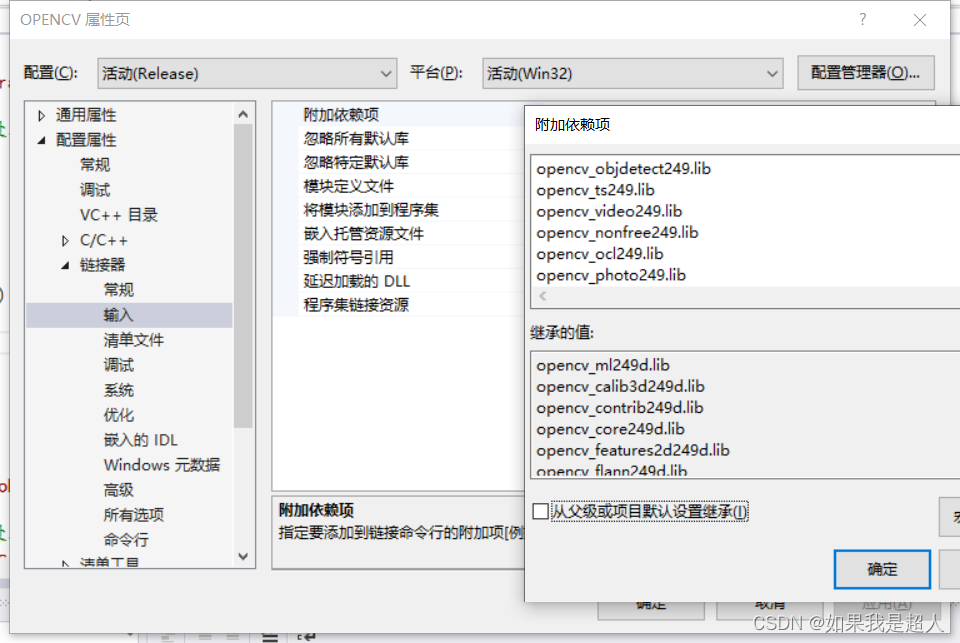
Task: Select 优化 tree item
Action: [119, 415]
